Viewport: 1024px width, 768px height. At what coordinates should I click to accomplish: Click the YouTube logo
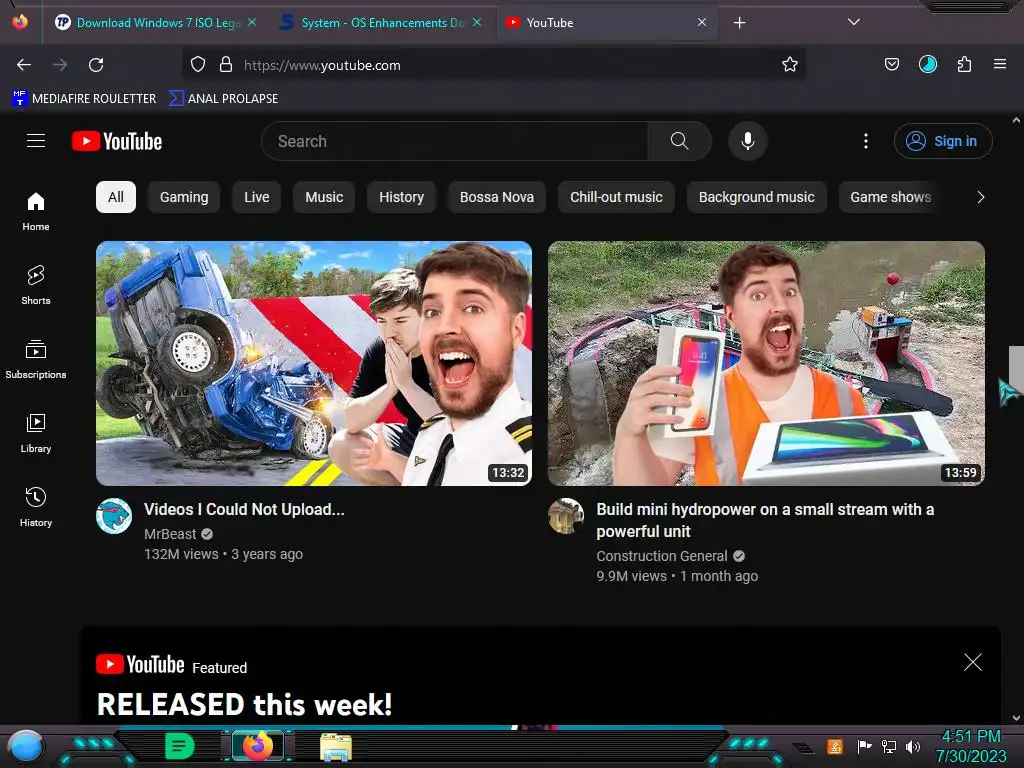(117, 141)
